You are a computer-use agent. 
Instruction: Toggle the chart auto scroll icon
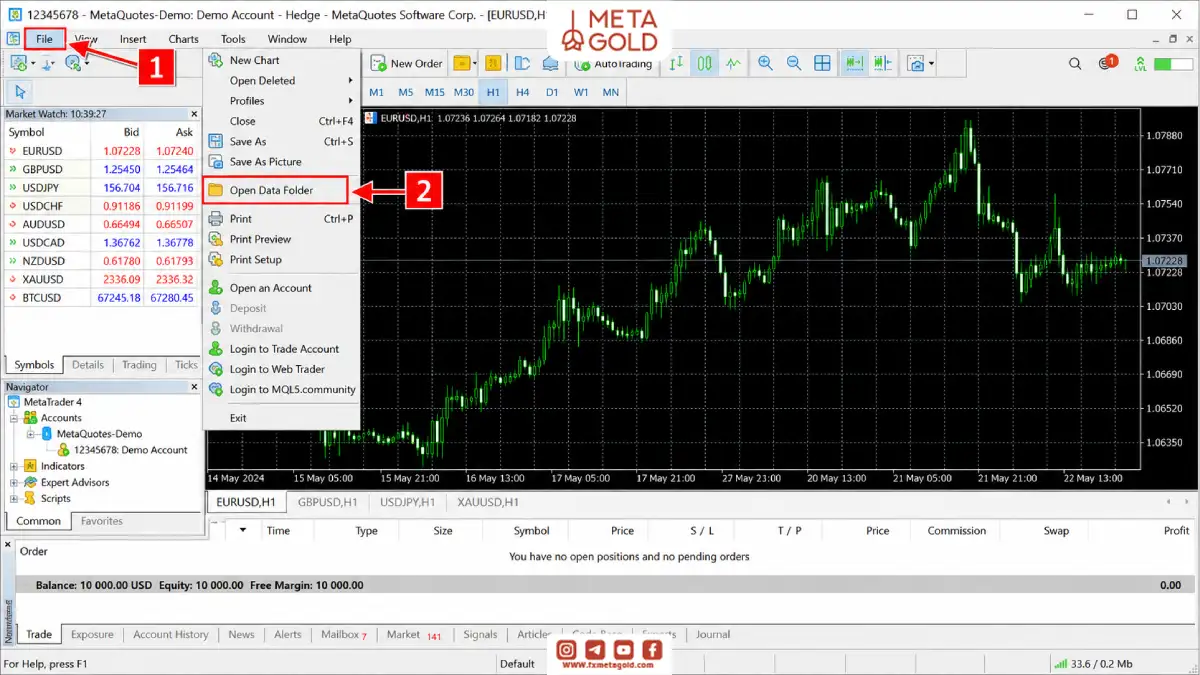pyautogui.click(x=854, y=63)
